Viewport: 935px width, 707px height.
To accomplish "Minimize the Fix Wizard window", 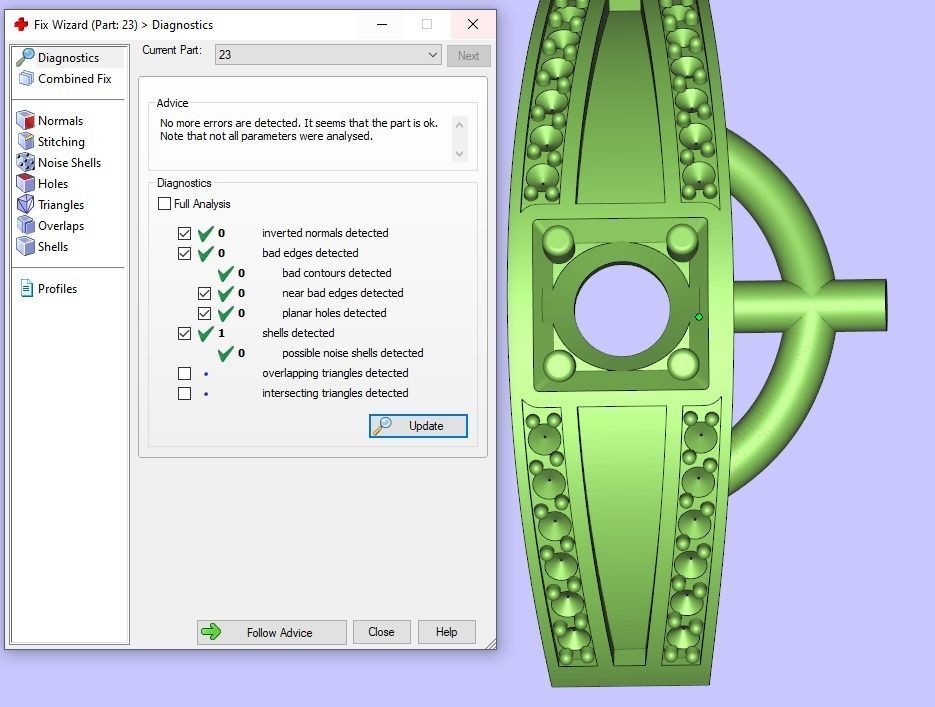I will click(x=382, y=24).
